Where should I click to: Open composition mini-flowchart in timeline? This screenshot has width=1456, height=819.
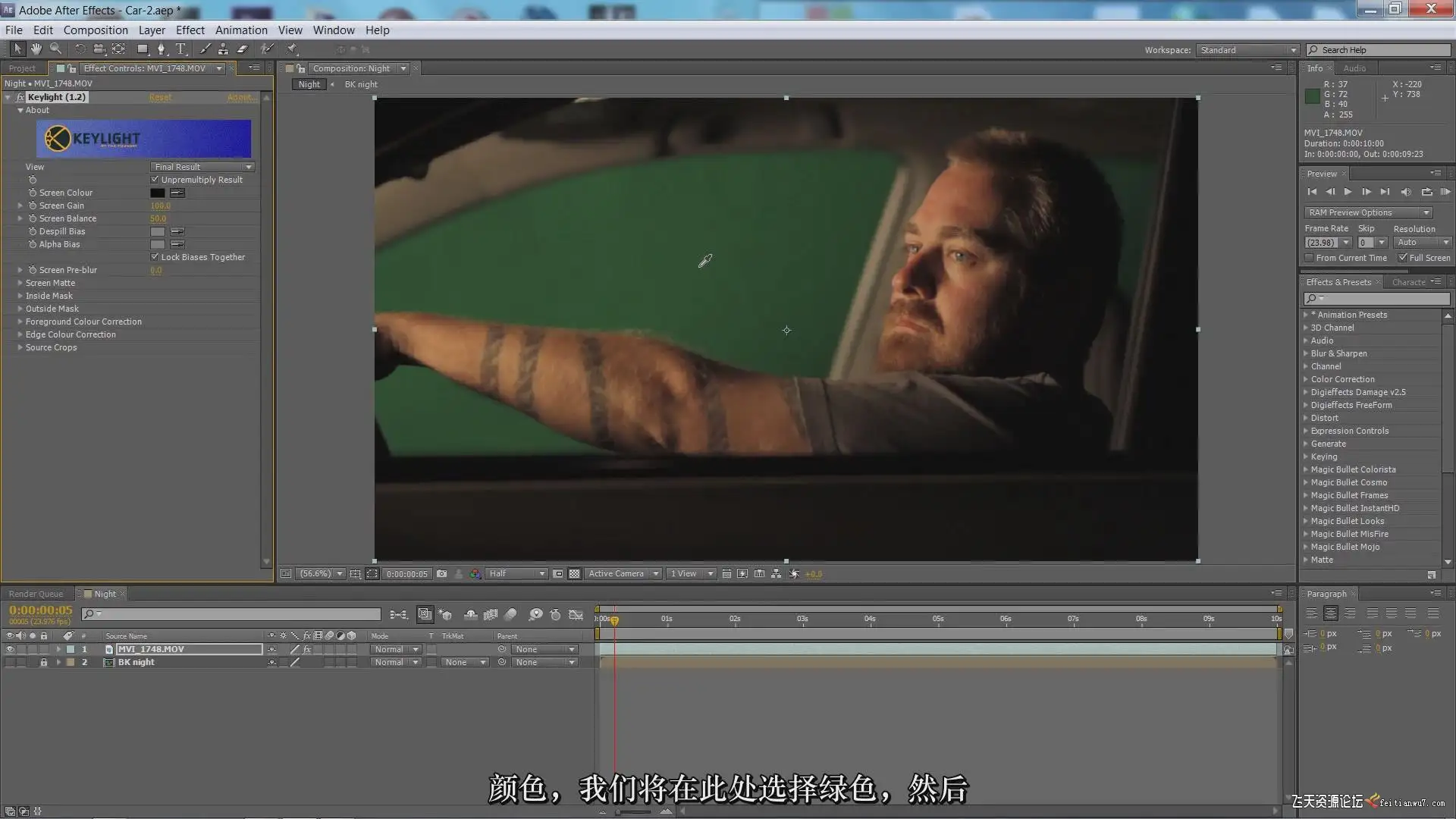398,614
